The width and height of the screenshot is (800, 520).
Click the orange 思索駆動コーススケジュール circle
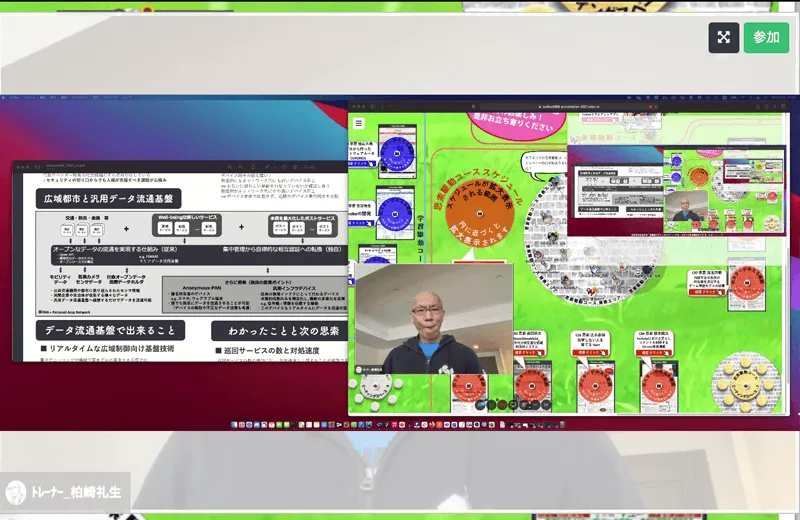(479, 214)
